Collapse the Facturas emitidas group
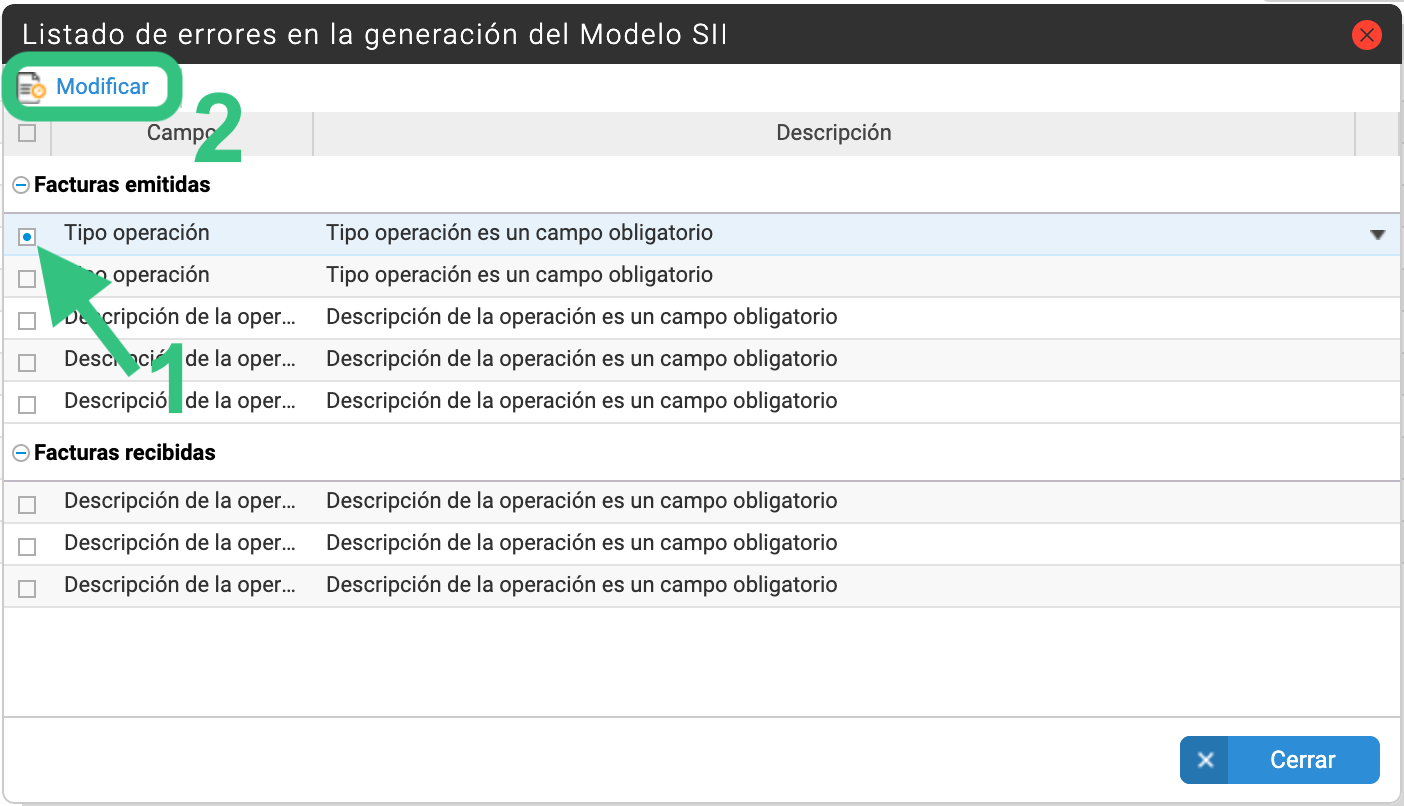1404x806 pixels. coord(21,185)
